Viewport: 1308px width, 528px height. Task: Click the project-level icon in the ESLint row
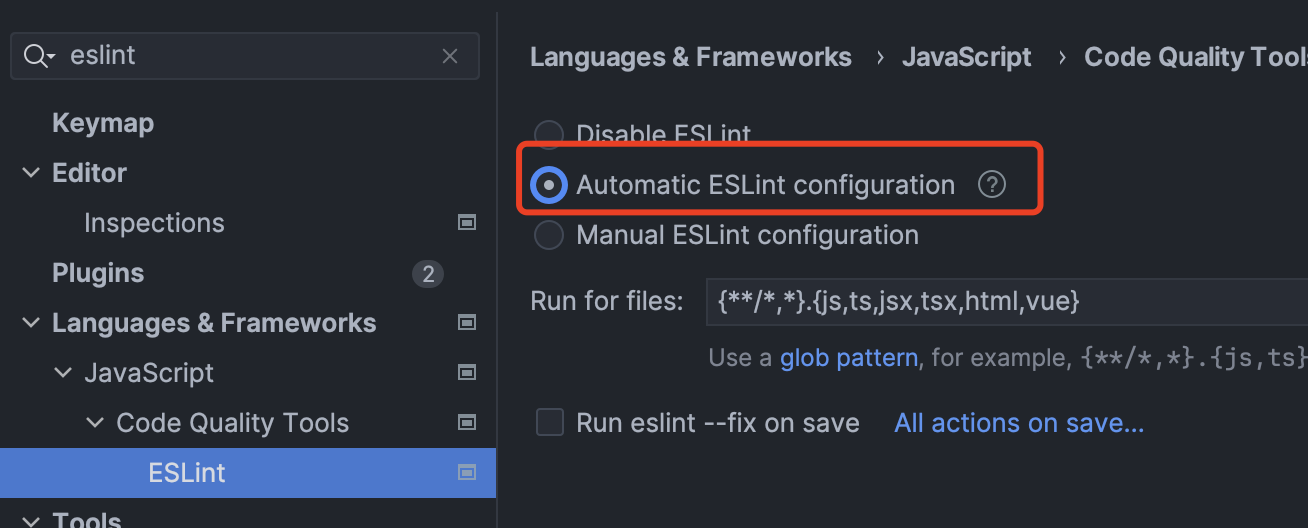click(466, 473)
